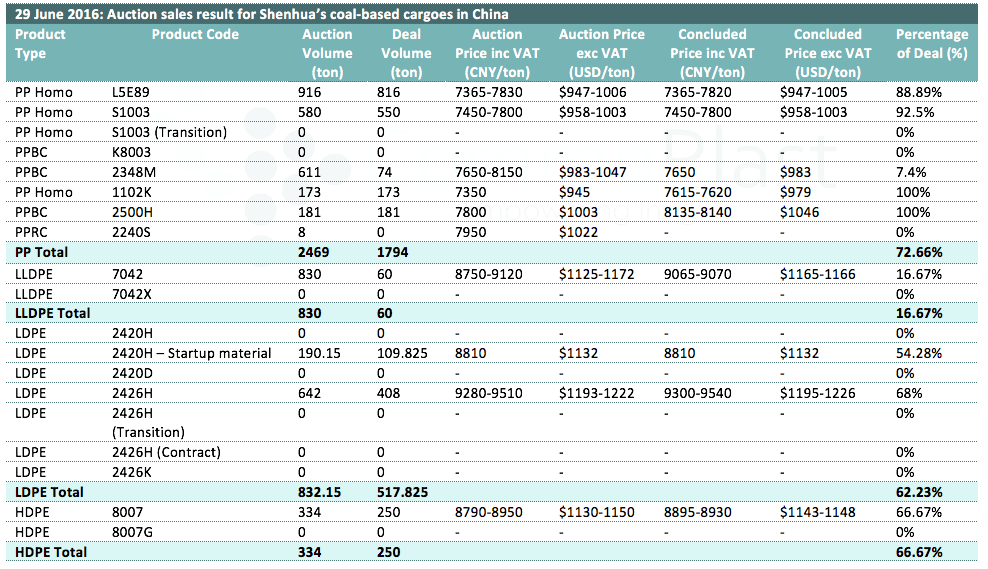This screenshot has width=988, height=569.
Task: Click the 8007G product code cell
Action: point(133,532)
